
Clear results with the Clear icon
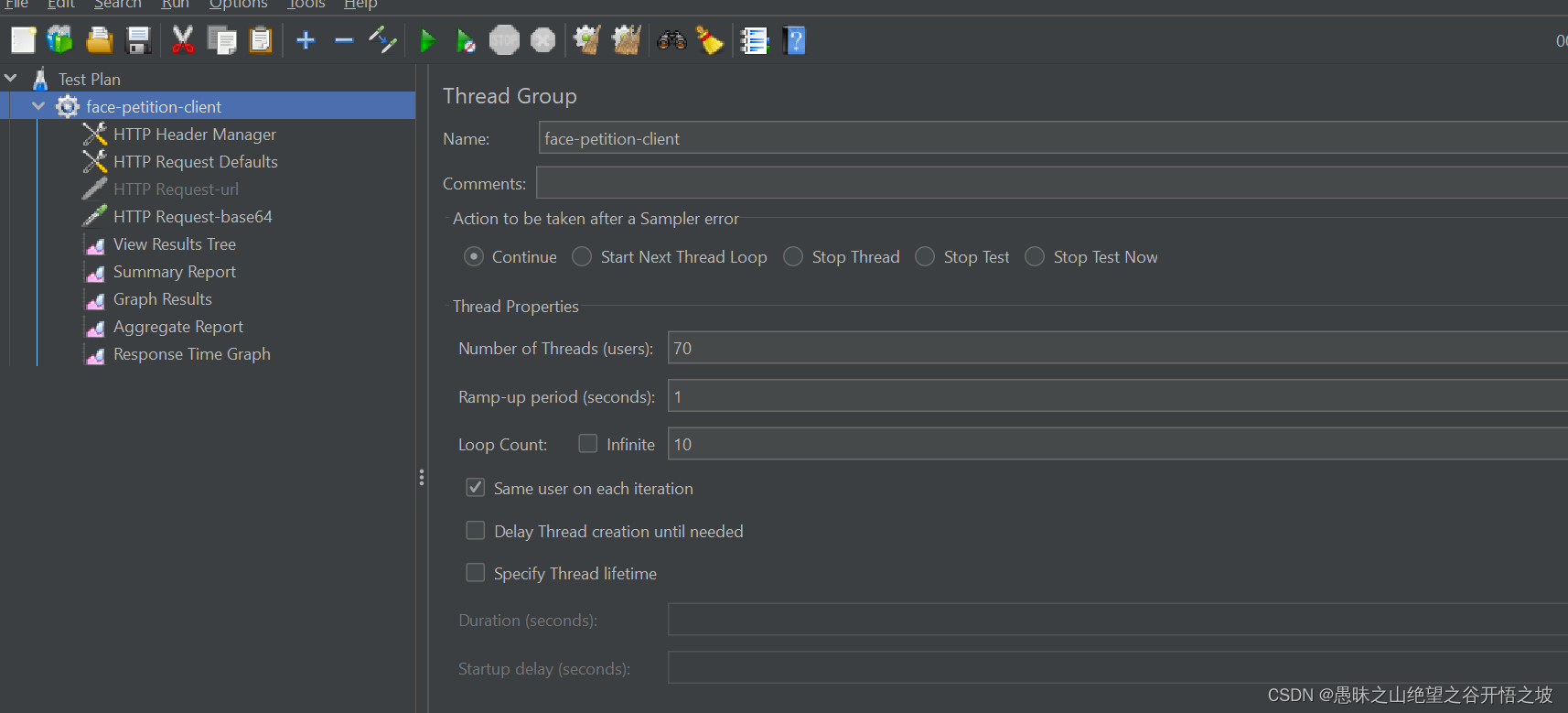(x=586, y=40)
